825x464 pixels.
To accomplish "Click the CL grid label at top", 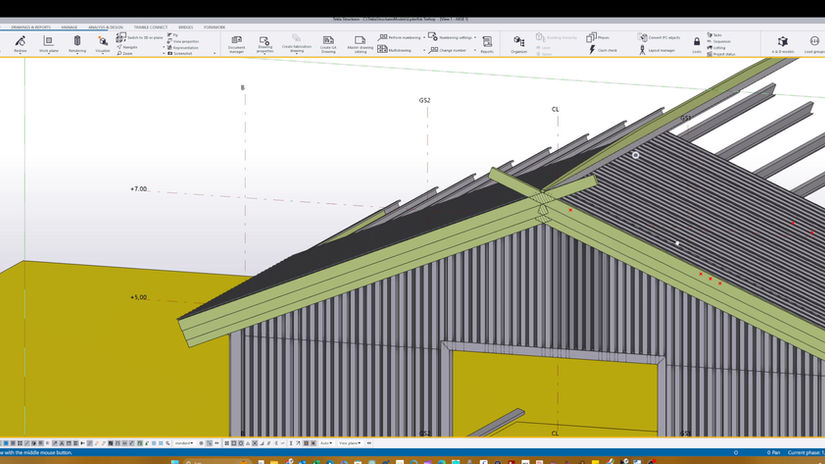I will point(555,109).
